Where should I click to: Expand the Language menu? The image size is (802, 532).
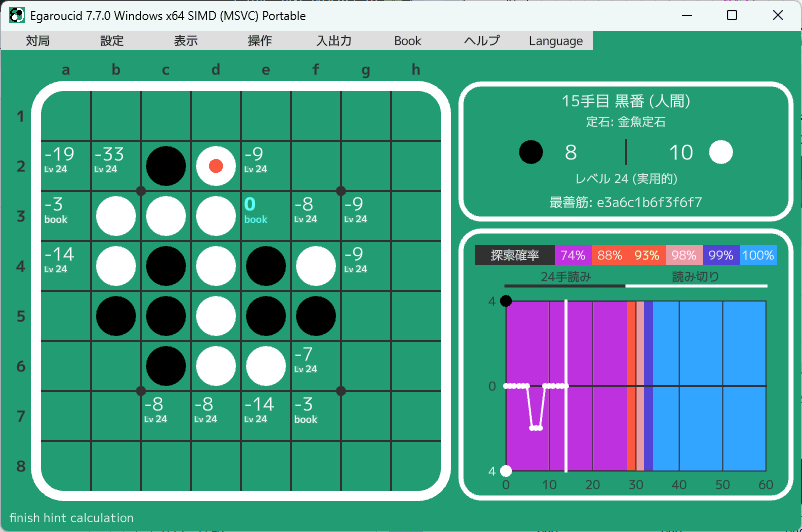555,41
